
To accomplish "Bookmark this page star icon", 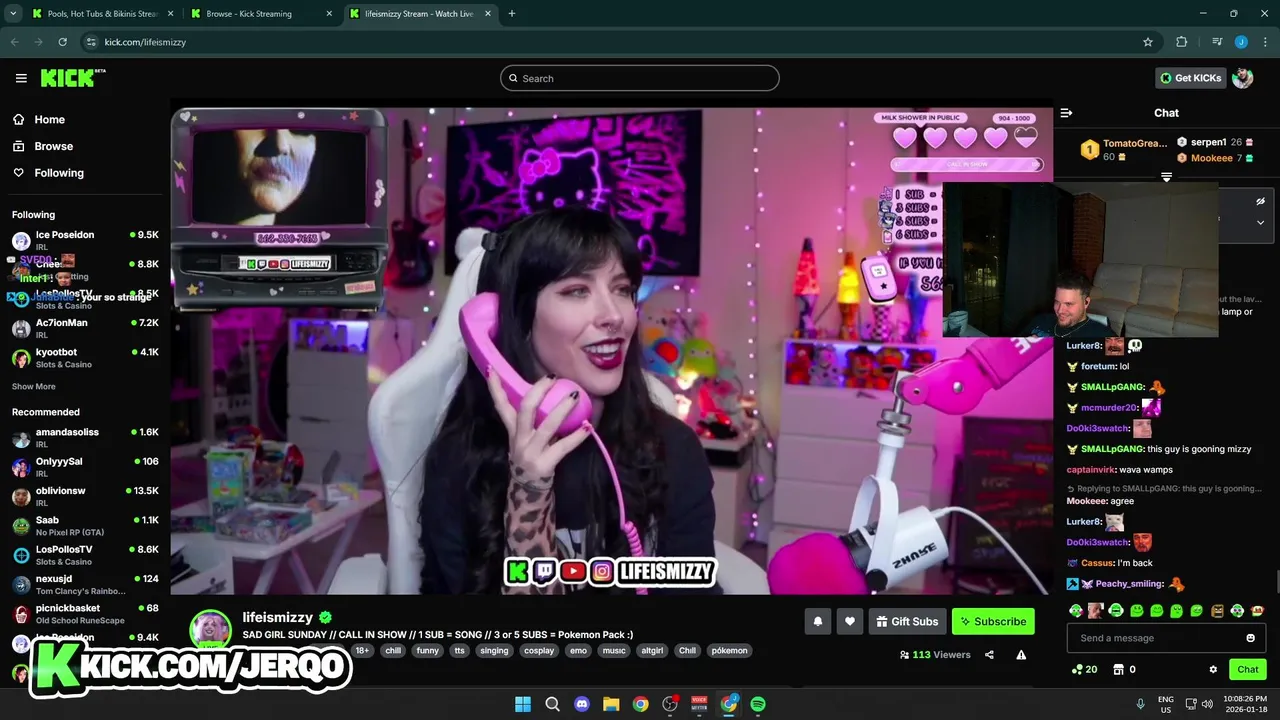I will (1148, 42).
